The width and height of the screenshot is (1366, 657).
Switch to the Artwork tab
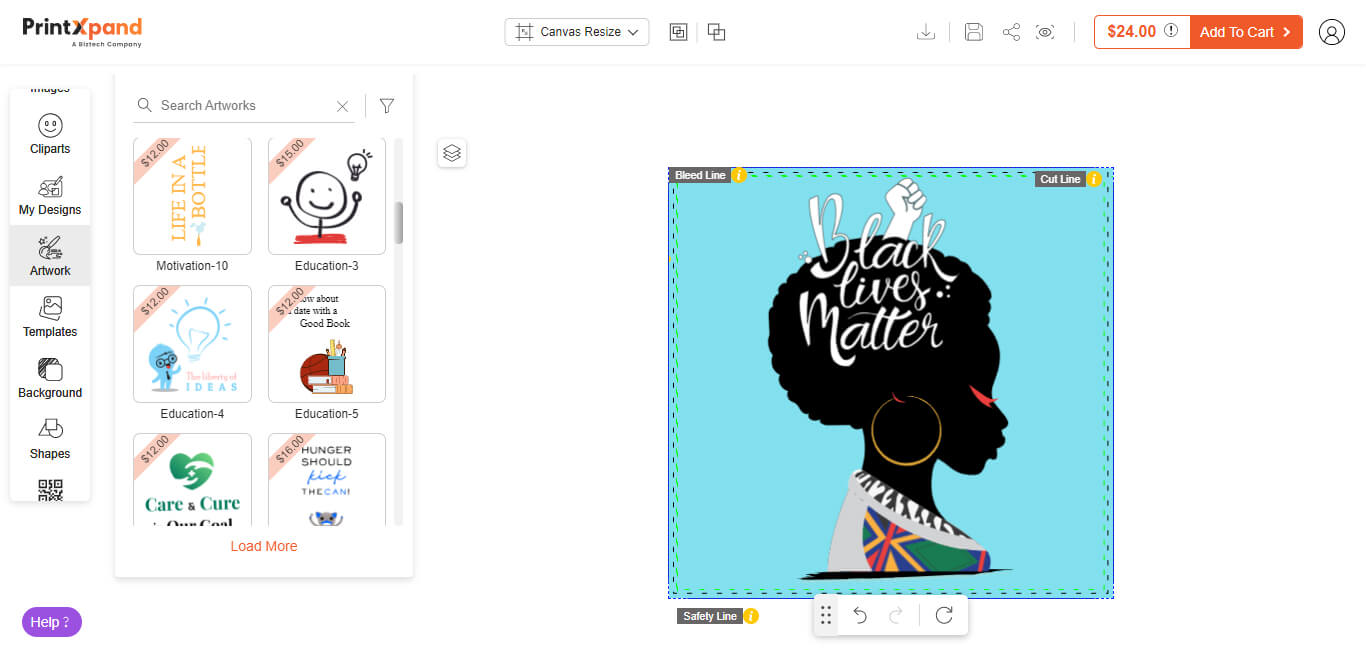pos(49,255)
